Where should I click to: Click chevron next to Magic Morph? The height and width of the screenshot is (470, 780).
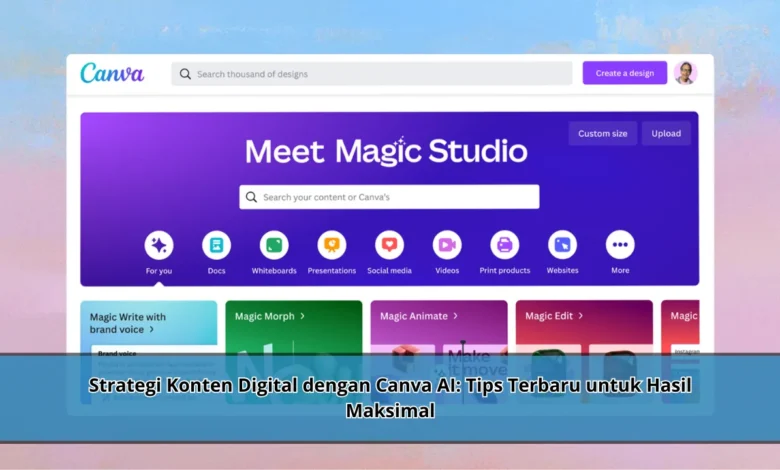pos(302,316)
